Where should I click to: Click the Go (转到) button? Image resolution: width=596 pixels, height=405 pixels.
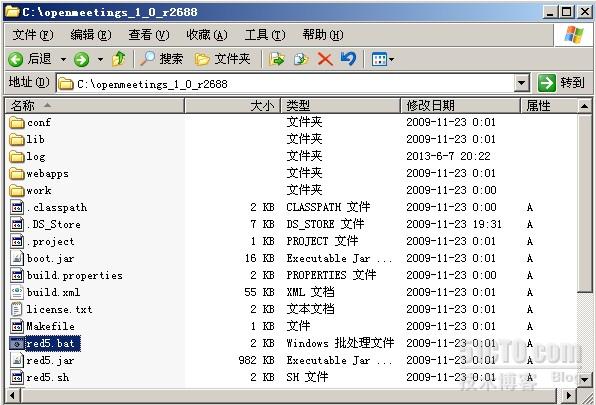point(561,82)
